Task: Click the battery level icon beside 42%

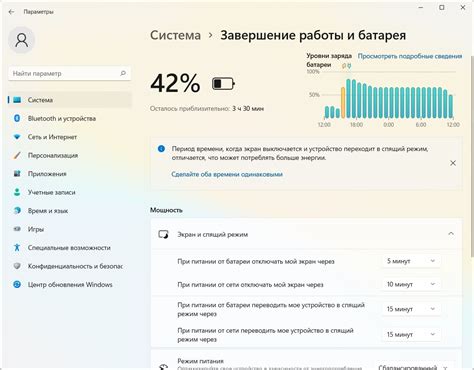Action: pos(223,84)
